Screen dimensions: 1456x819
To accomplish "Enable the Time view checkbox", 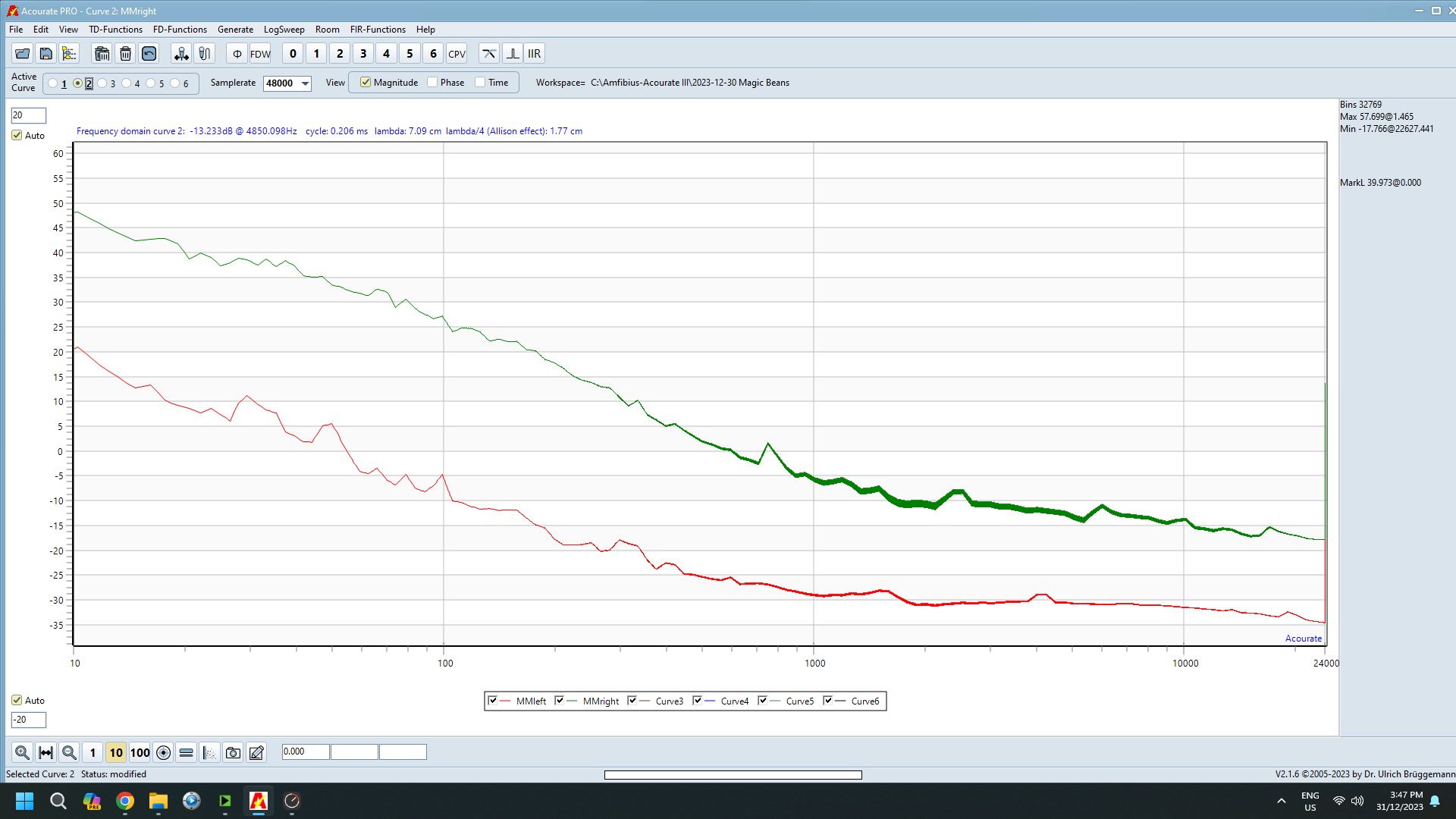I will [x=480, y=83].
